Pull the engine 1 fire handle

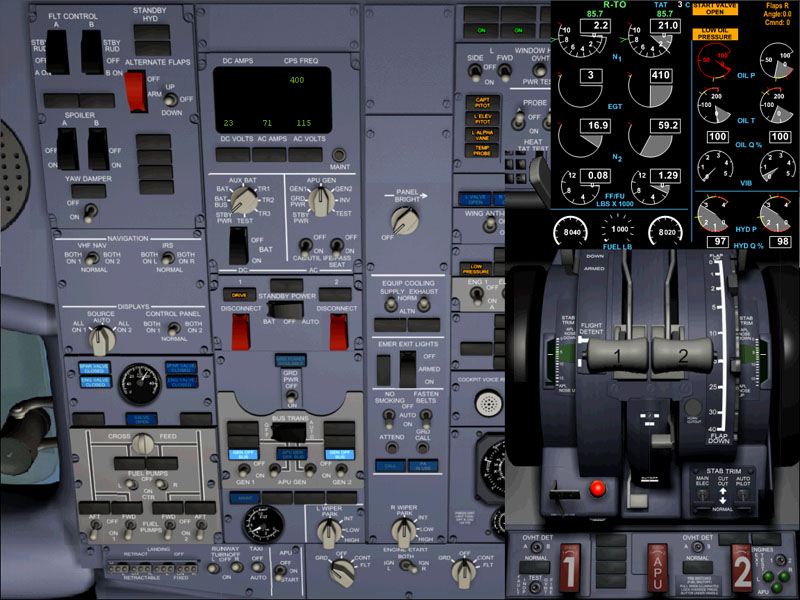(569, 568)
